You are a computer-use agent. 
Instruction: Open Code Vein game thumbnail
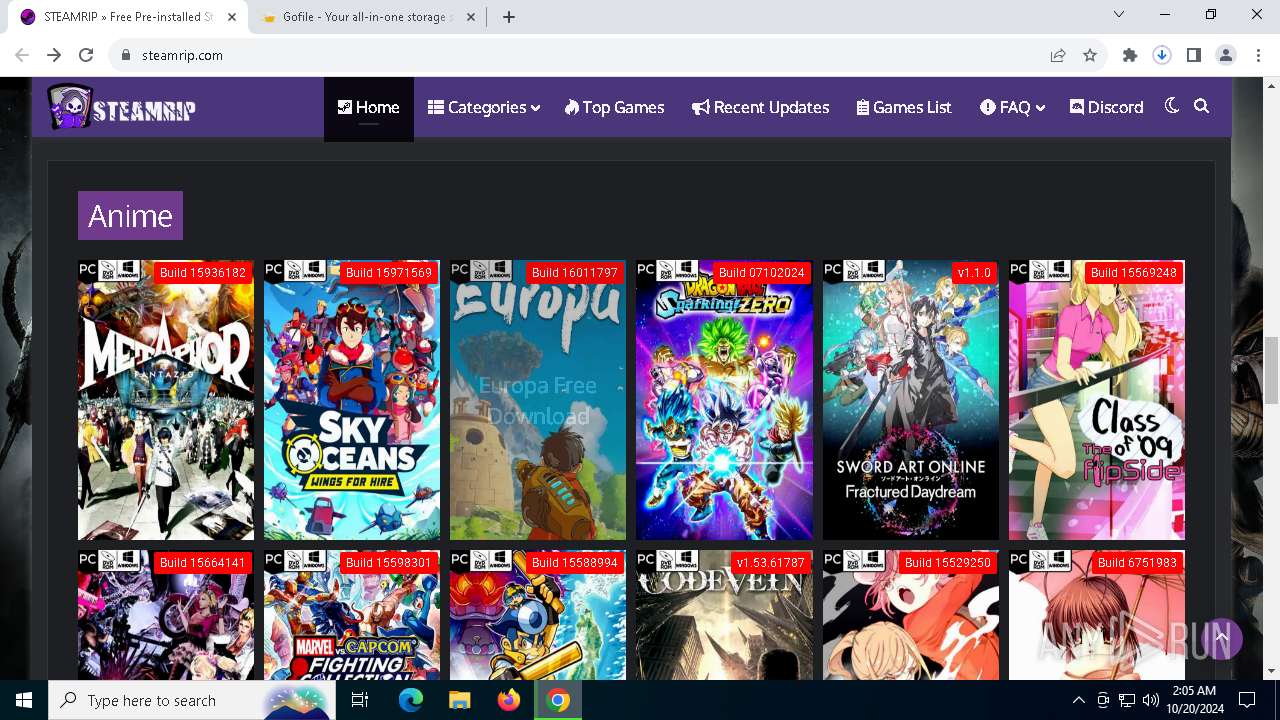coord(724,615)
